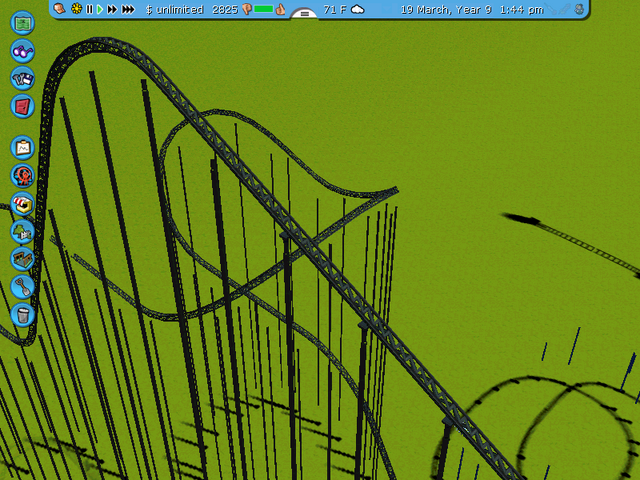Set game speed to fast forward
Viewport: 640px width, 480px height.
(x=112, y=9)
